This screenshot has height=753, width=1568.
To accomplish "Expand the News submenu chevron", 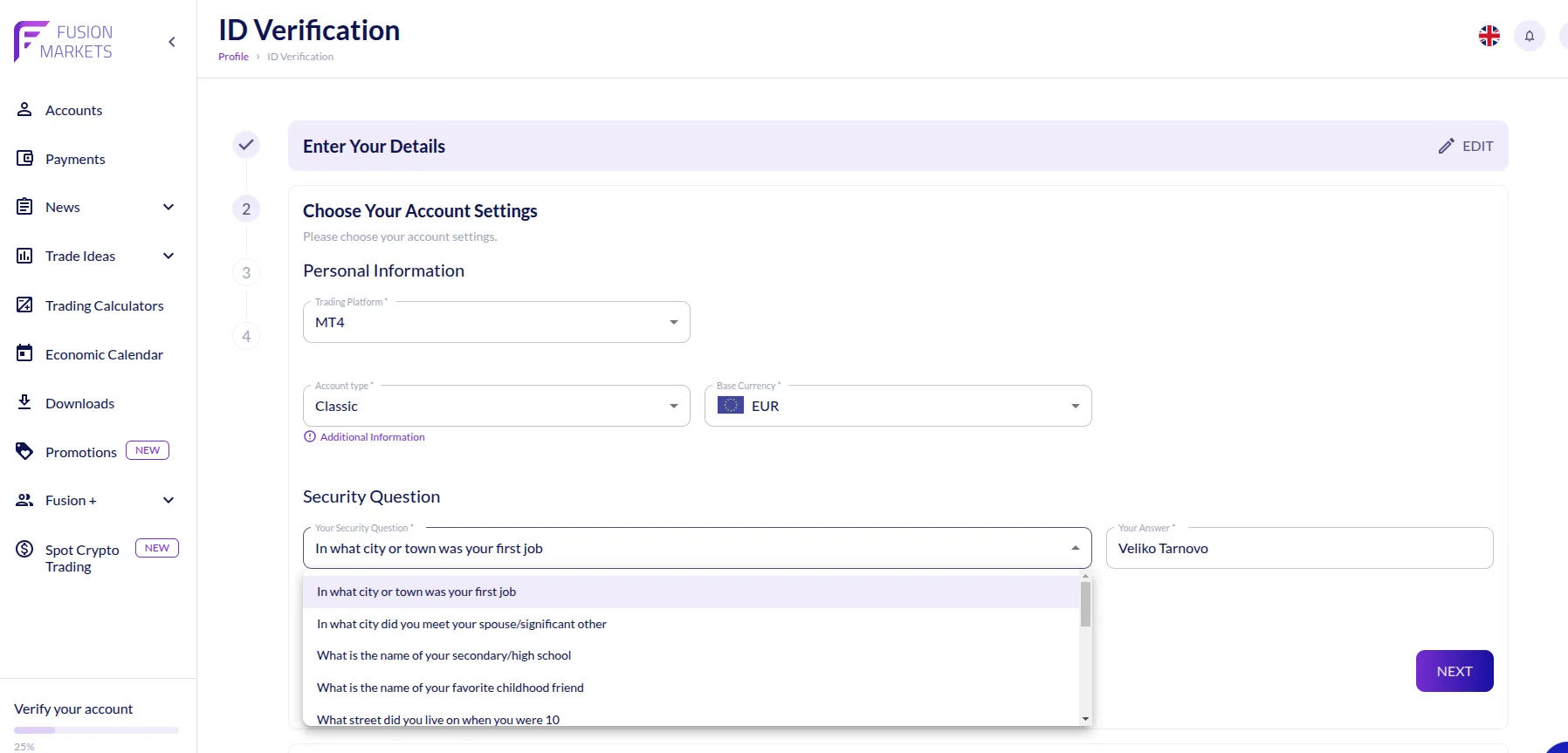I will pos(168,207).
